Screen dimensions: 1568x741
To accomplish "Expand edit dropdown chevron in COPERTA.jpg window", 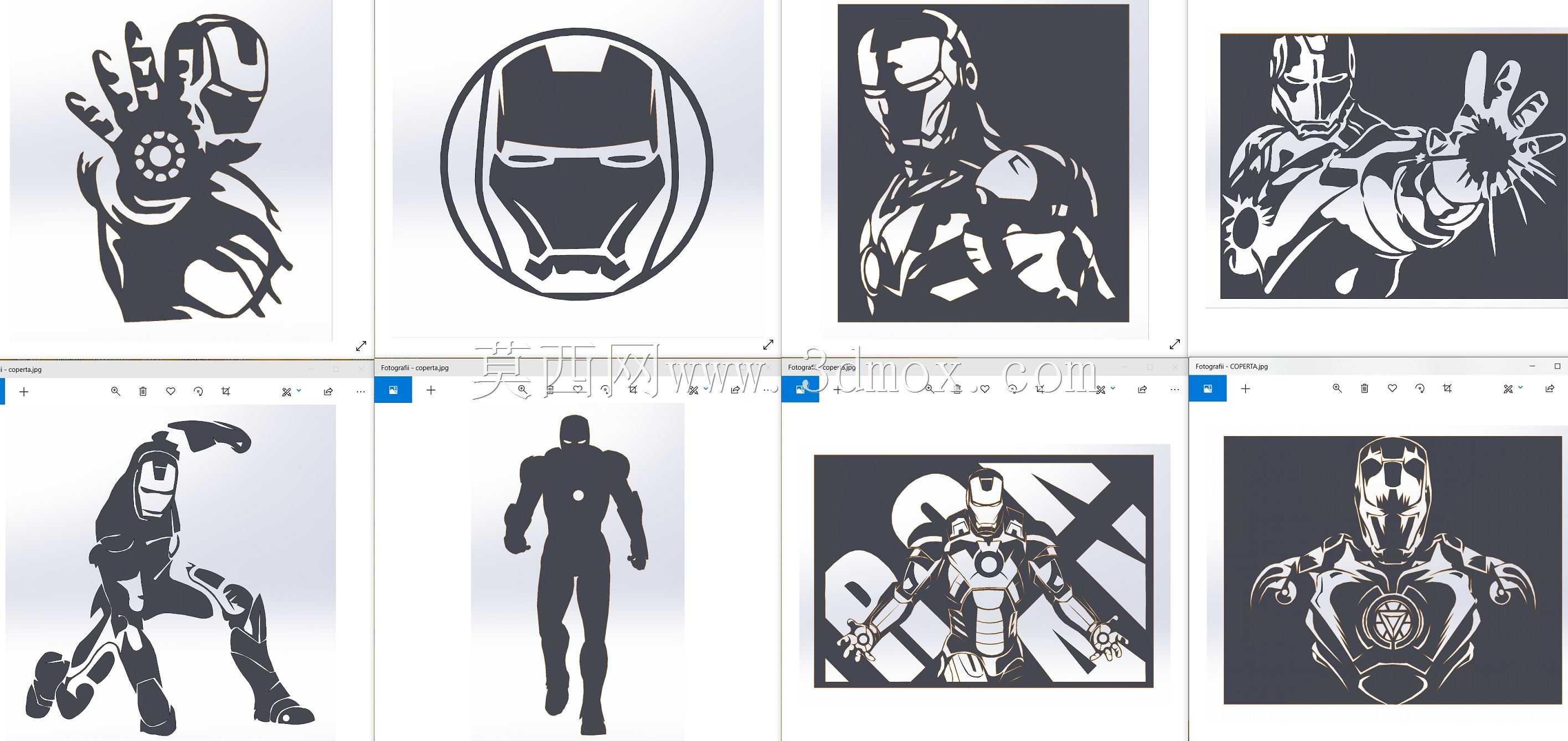I will [x=1520, y=387].
